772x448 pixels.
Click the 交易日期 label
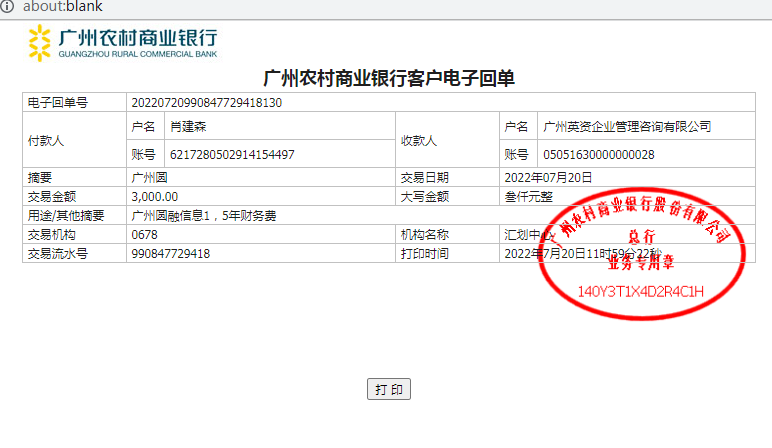click(x=424, y=177)
